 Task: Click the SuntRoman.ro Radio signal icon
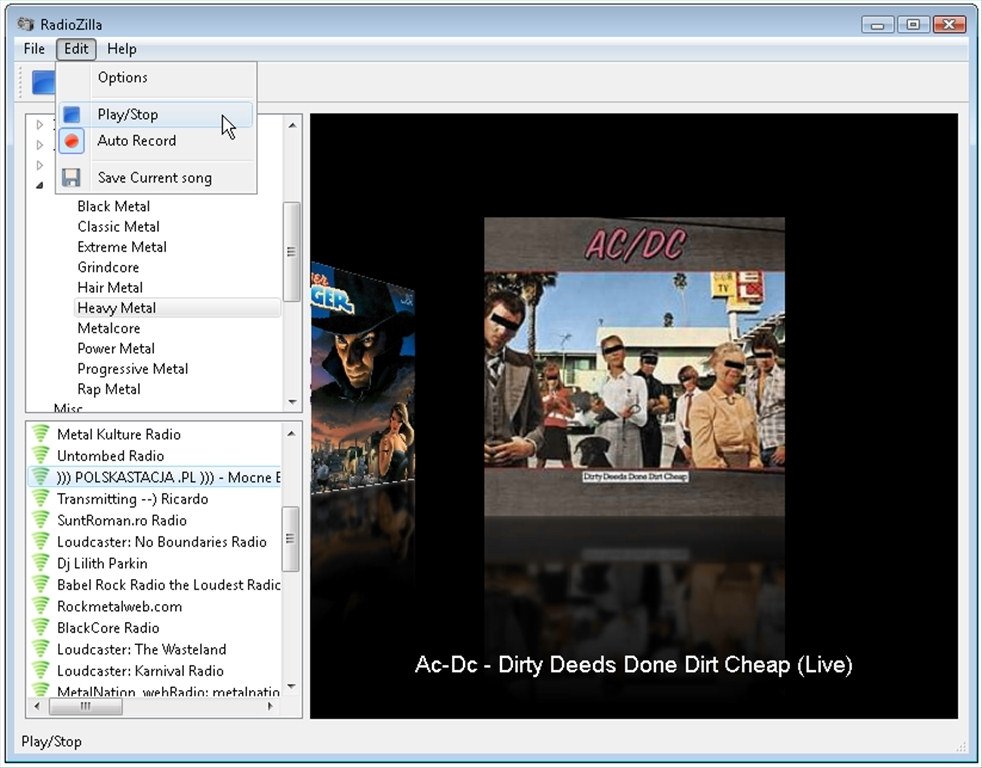[41, 520]
